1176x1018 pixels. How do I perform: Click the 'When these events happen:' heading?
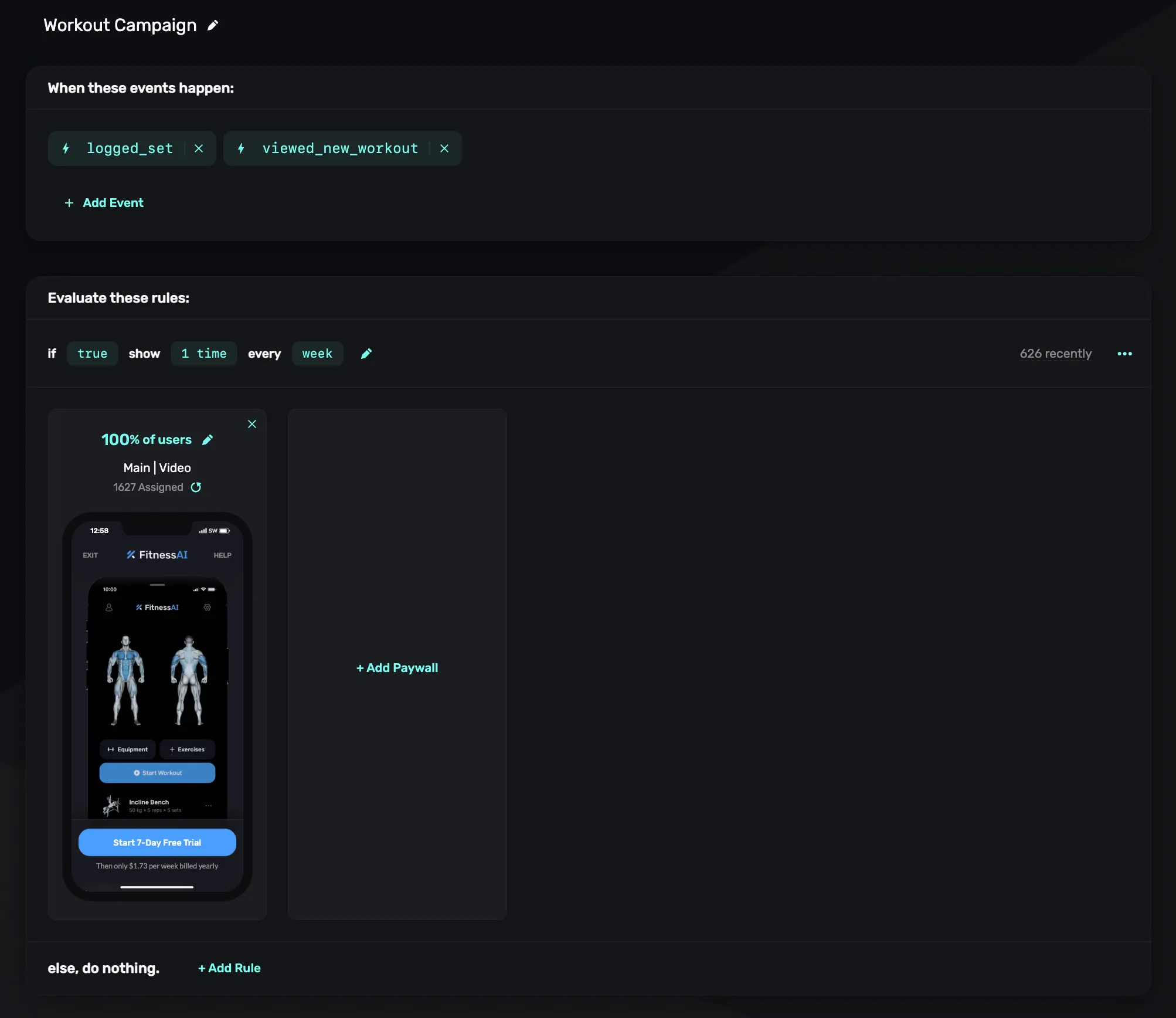(141, 88)
